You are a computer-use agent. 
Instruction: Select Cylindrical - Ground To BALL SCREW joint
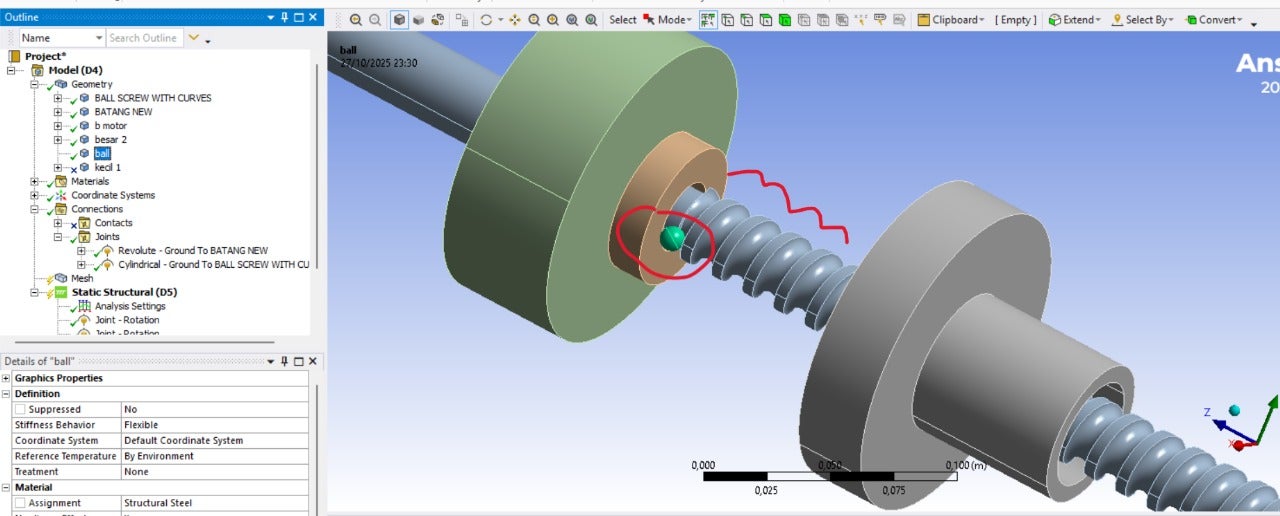coord(214,264)
